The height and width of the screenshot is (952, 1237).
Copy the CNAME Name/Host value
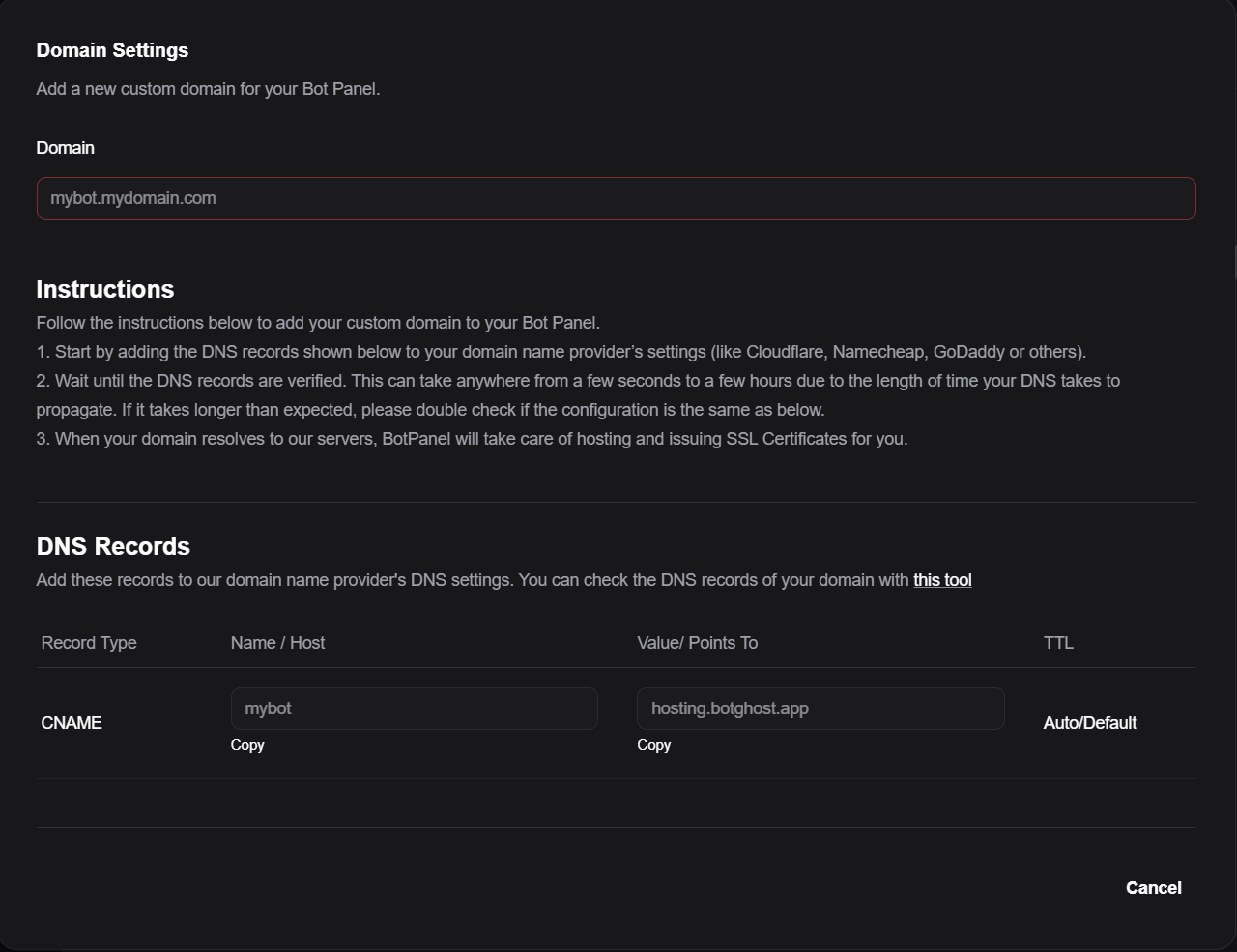tap(247, 745)
